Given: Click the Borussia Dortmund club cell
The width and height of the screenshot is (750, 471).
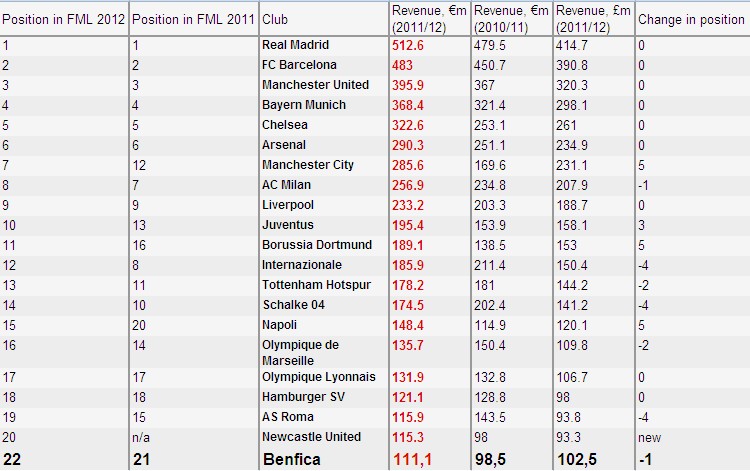Looking at the screenshot, I should [x=317, y=245].
